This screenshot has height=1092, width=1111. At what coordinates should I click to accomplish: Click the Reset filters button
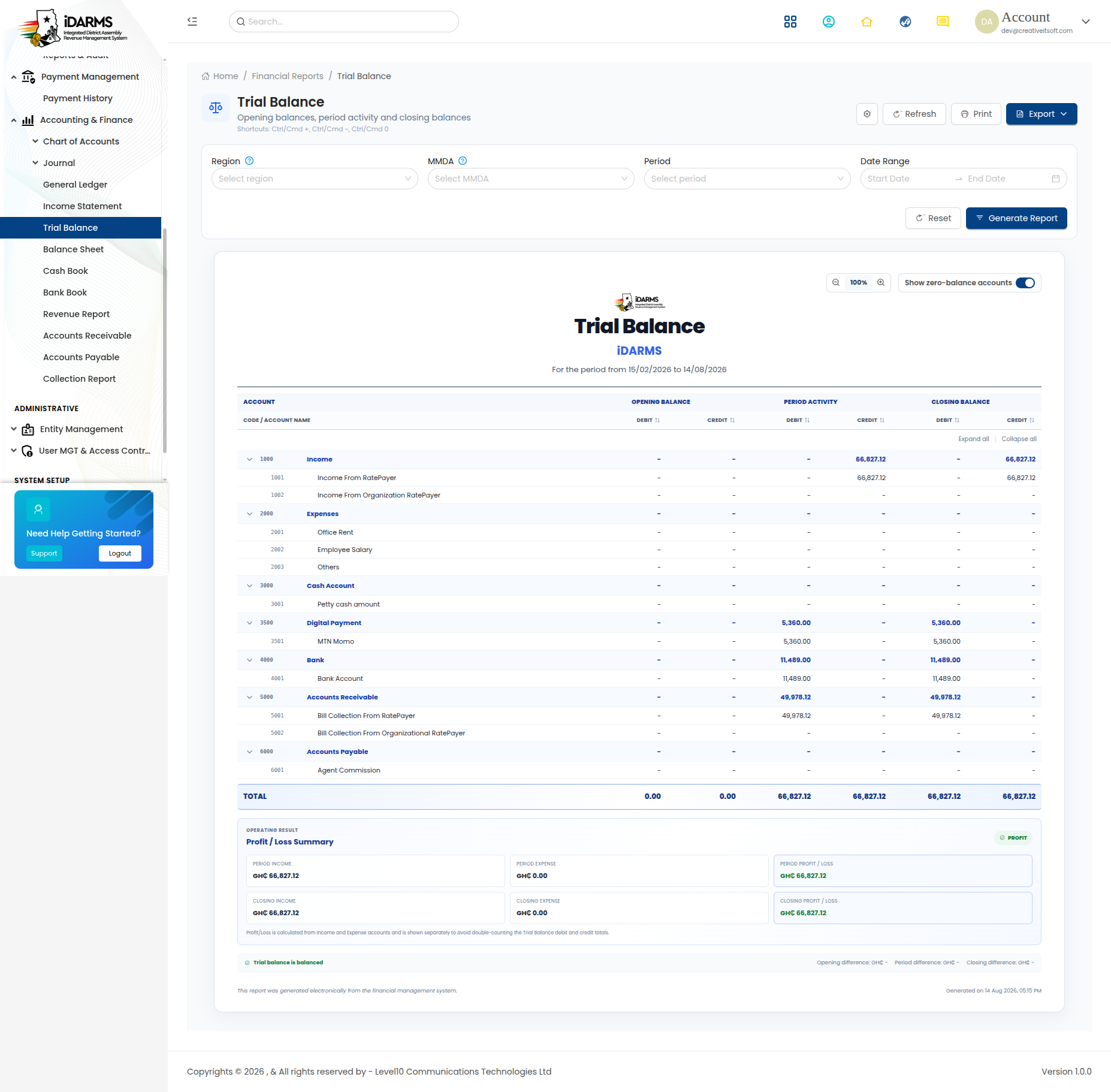coord(932,218)
